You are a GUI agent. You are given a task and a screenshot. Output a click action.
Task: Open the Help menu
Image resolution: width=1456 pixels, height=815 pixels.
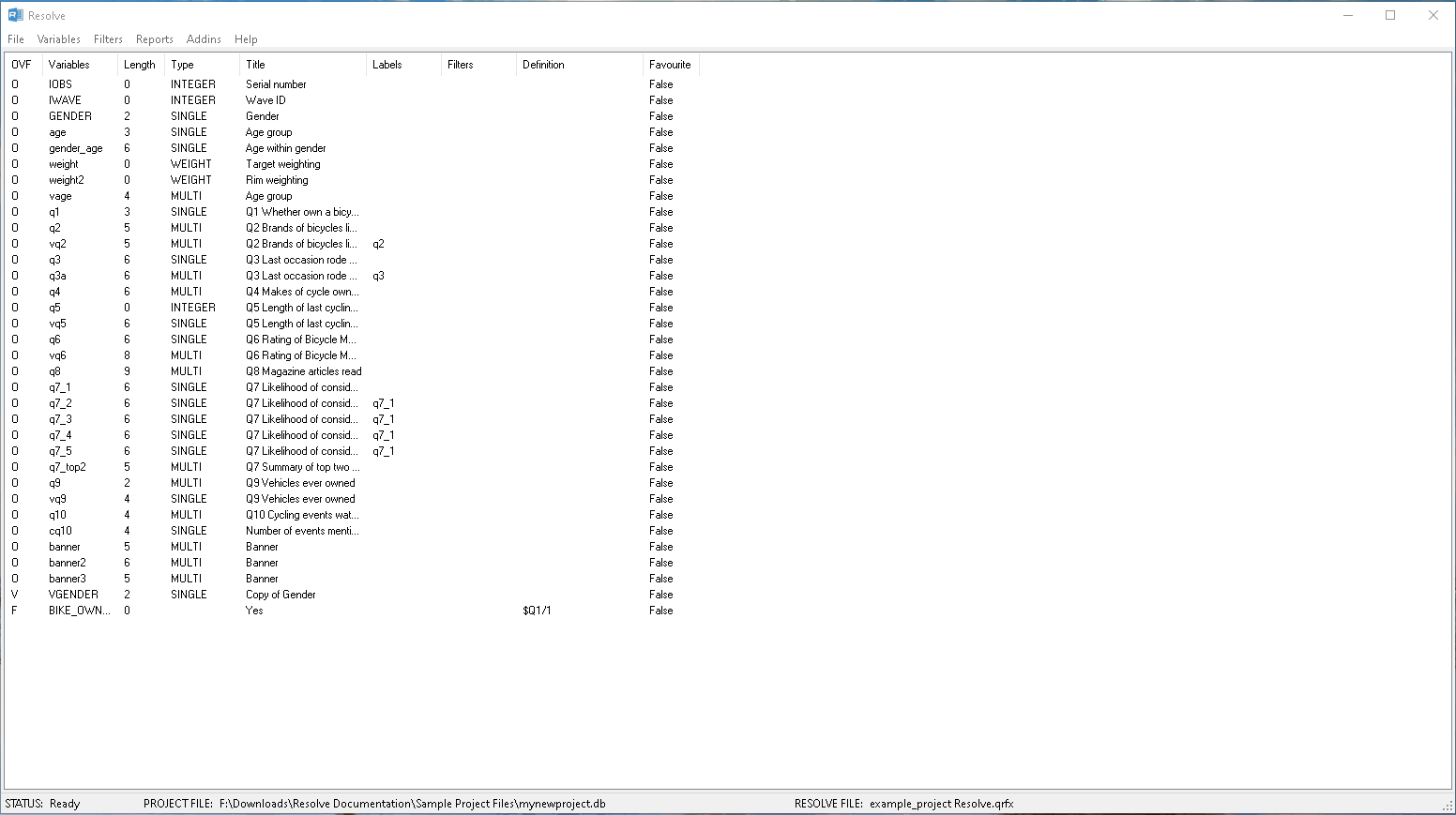pyautogui.click(x=246, y=39)
